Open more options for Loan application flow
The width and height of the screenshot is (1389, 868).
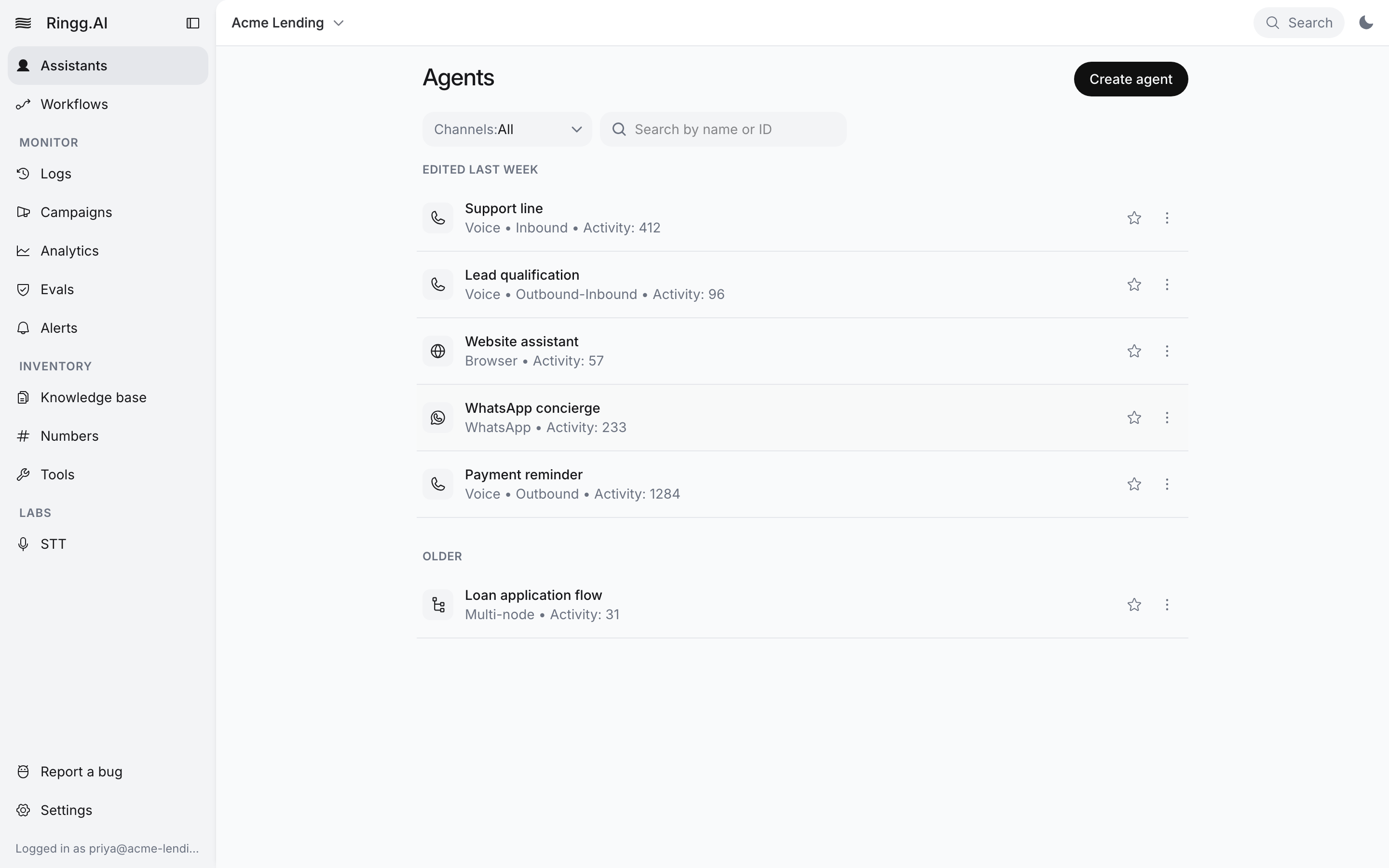(1167, 605)
